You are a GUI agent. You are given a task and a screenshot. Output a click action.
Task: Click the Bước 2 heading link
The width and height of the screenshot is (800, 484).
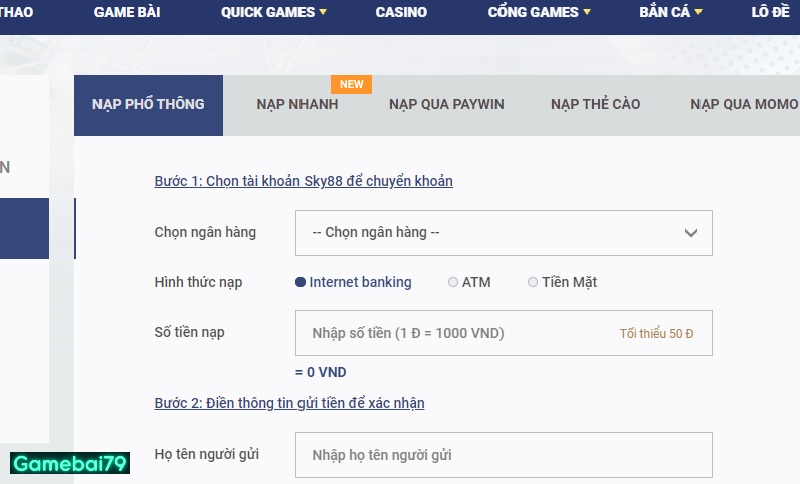(289, 403)
